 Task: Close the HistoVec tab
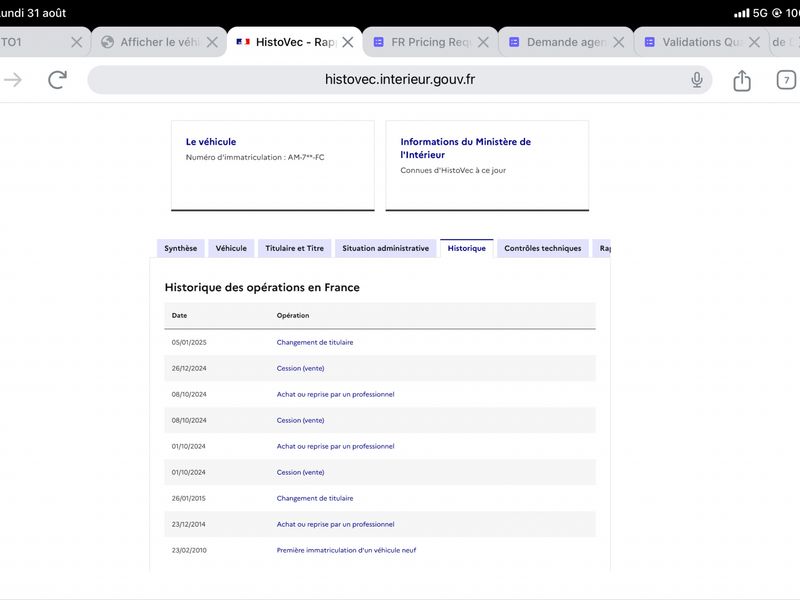[348, 42]
